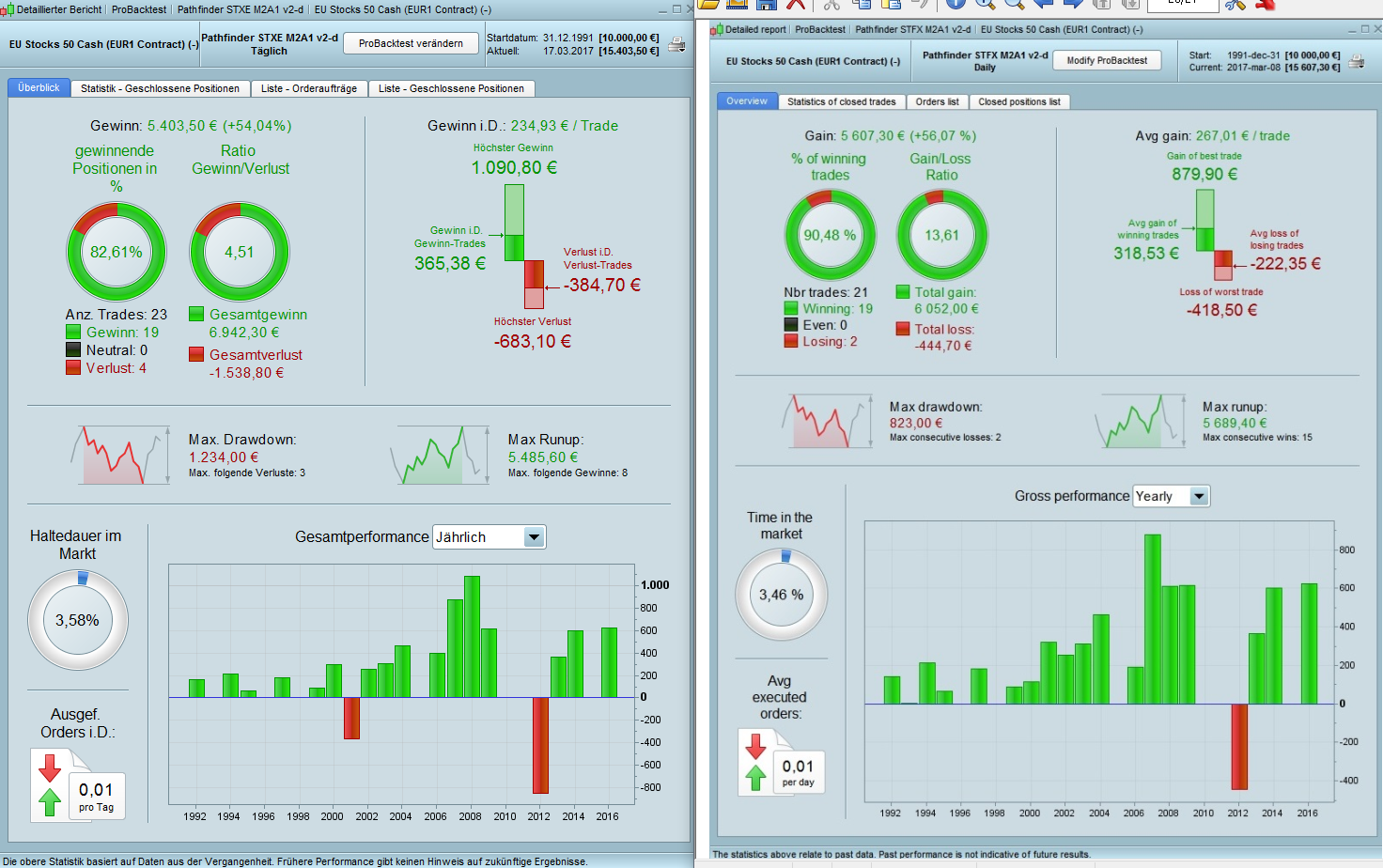Click the input field in the top toolbar
This screenshot has height=868, width=1383.
pyautogui.click(x=1183, y=4)
